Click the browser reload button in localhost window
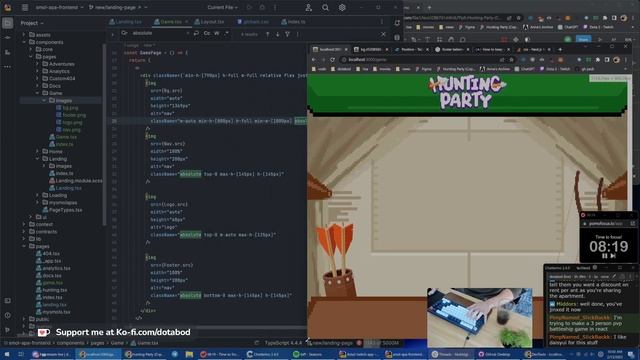The height and width of the screenshot is (360, 640). (333, 60)
